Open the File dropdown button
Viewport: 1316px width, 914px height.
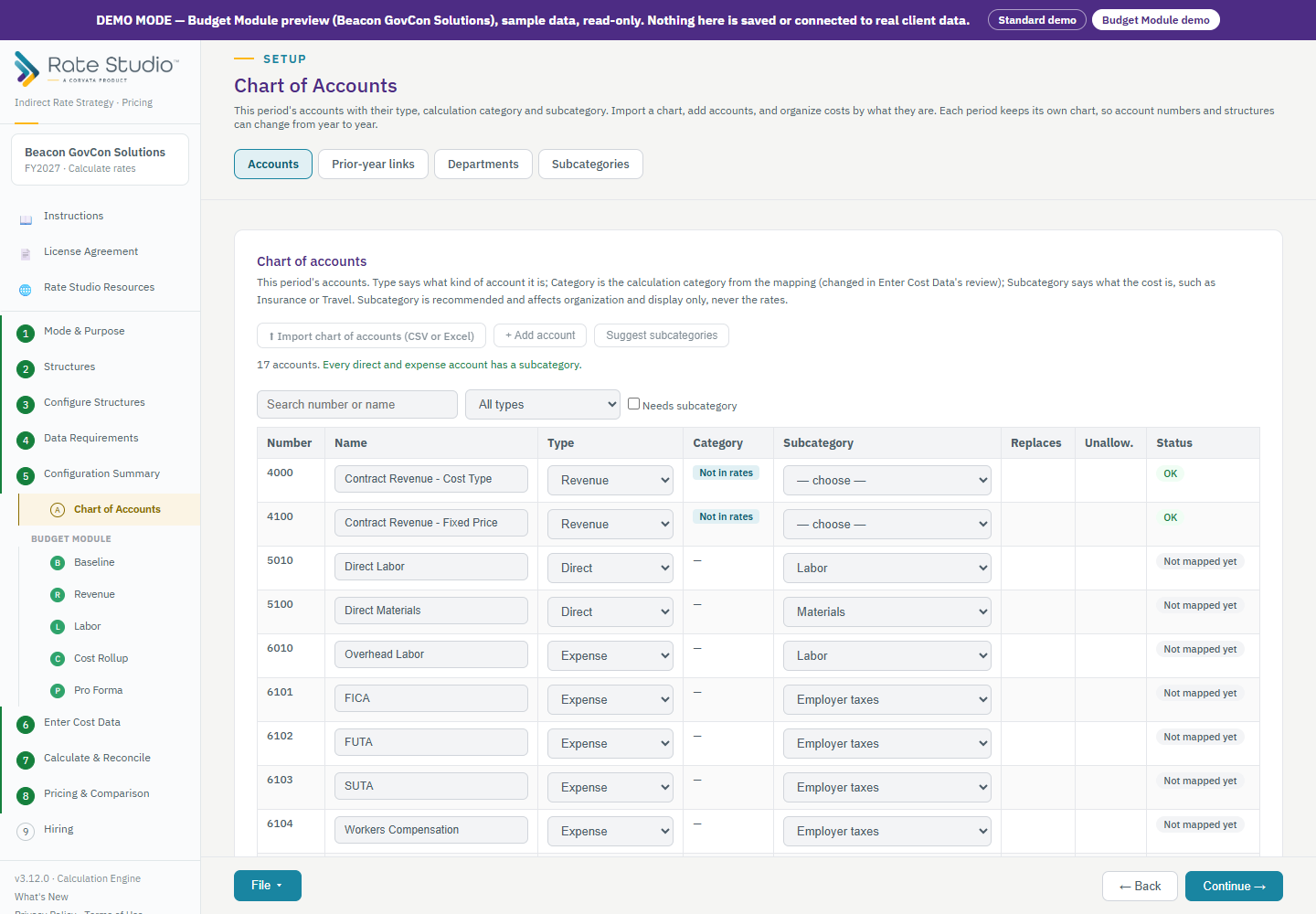coord(268,886)
